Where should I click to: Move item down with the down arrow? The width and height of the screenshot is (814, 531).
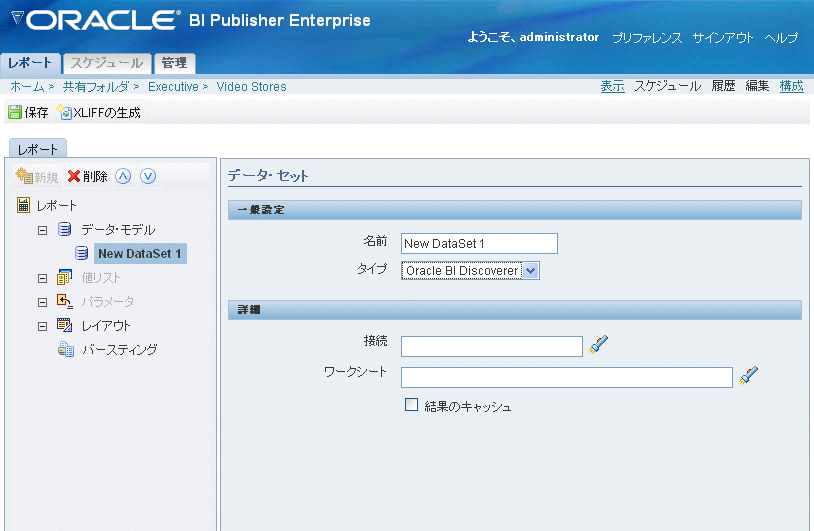click(x=148, y=176)
